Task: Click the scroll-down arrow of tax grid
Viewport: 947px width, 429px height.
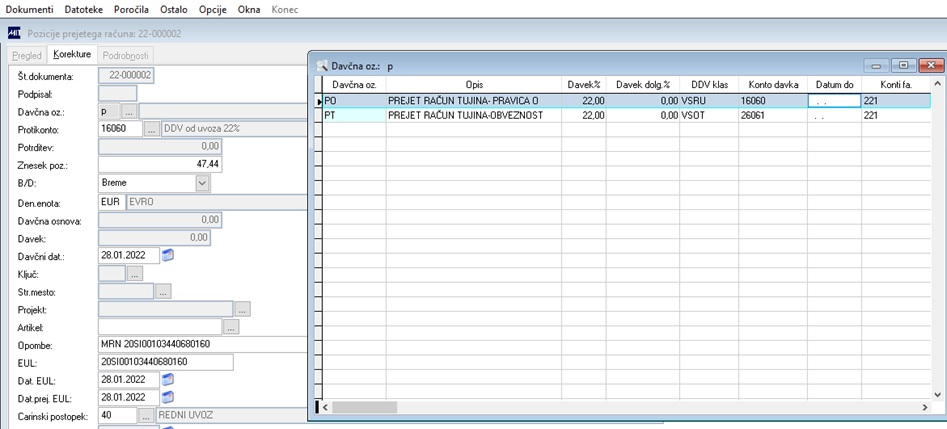Action: [x=937, y=394]
